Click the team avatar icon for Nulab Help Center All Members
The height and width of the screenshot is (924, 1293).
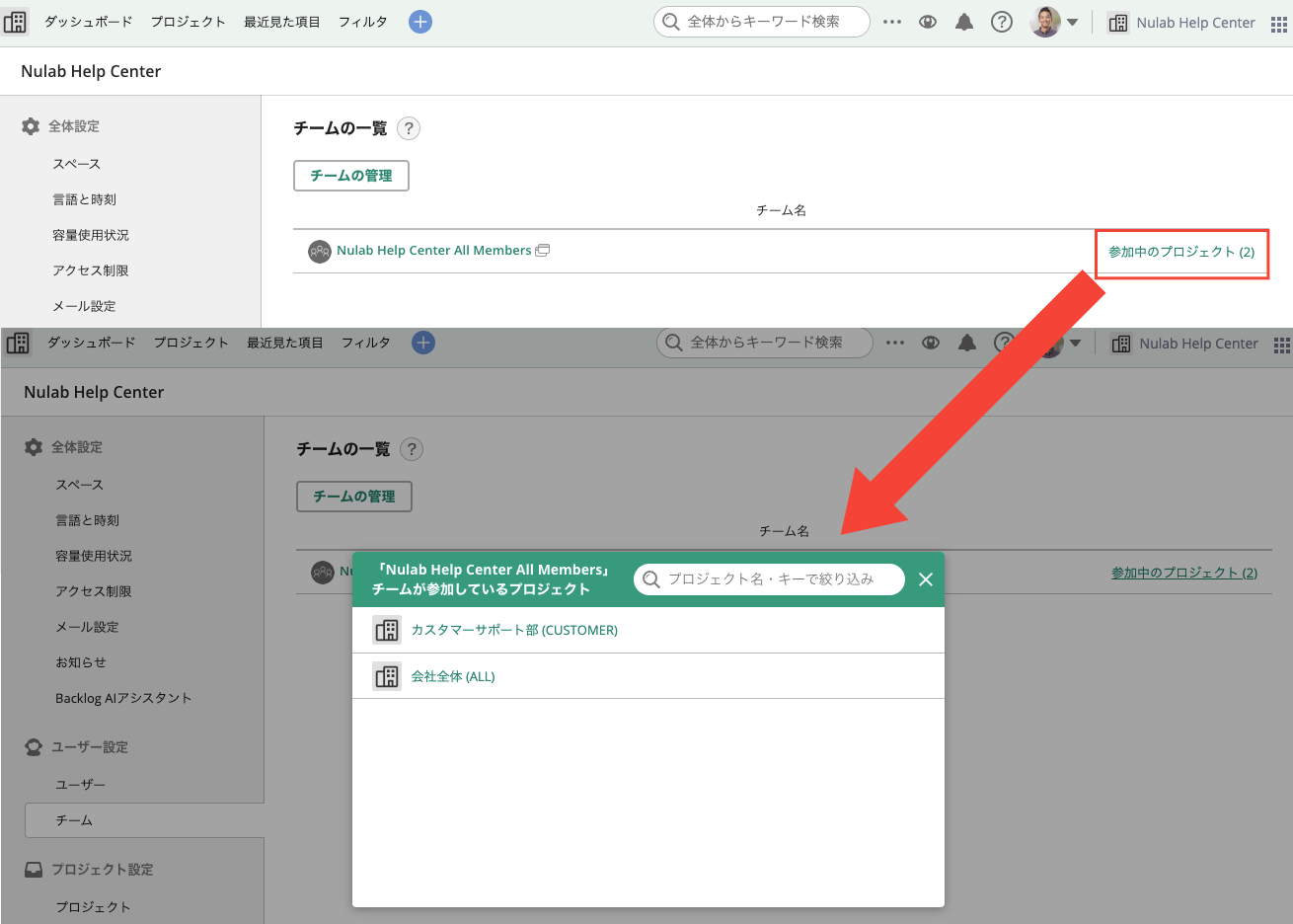pos(320,252)
